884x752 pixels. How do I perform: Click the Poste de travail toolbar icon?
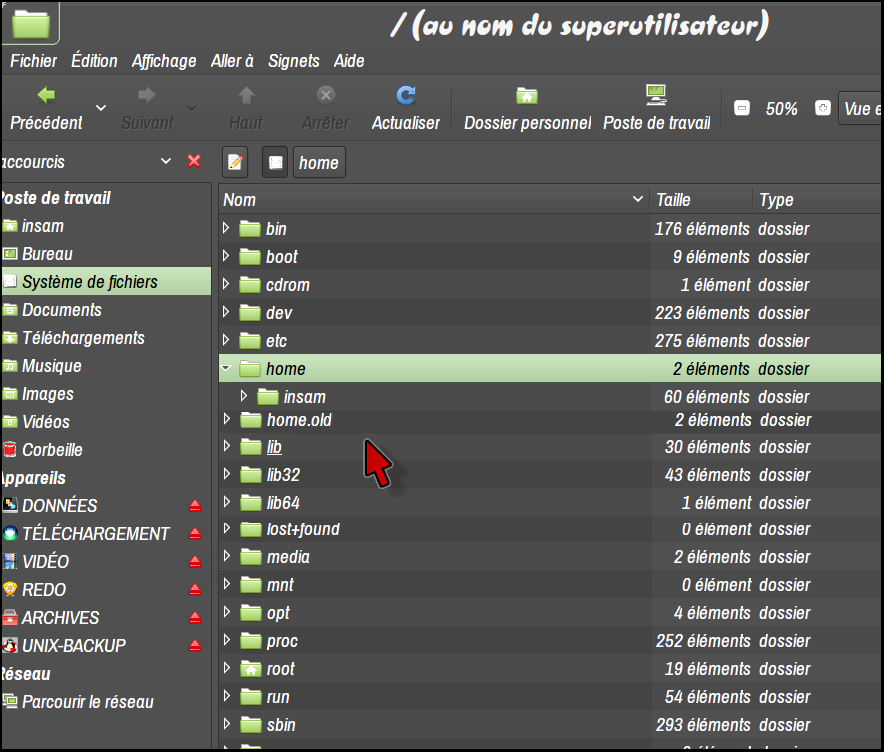[x=656, y=96]
